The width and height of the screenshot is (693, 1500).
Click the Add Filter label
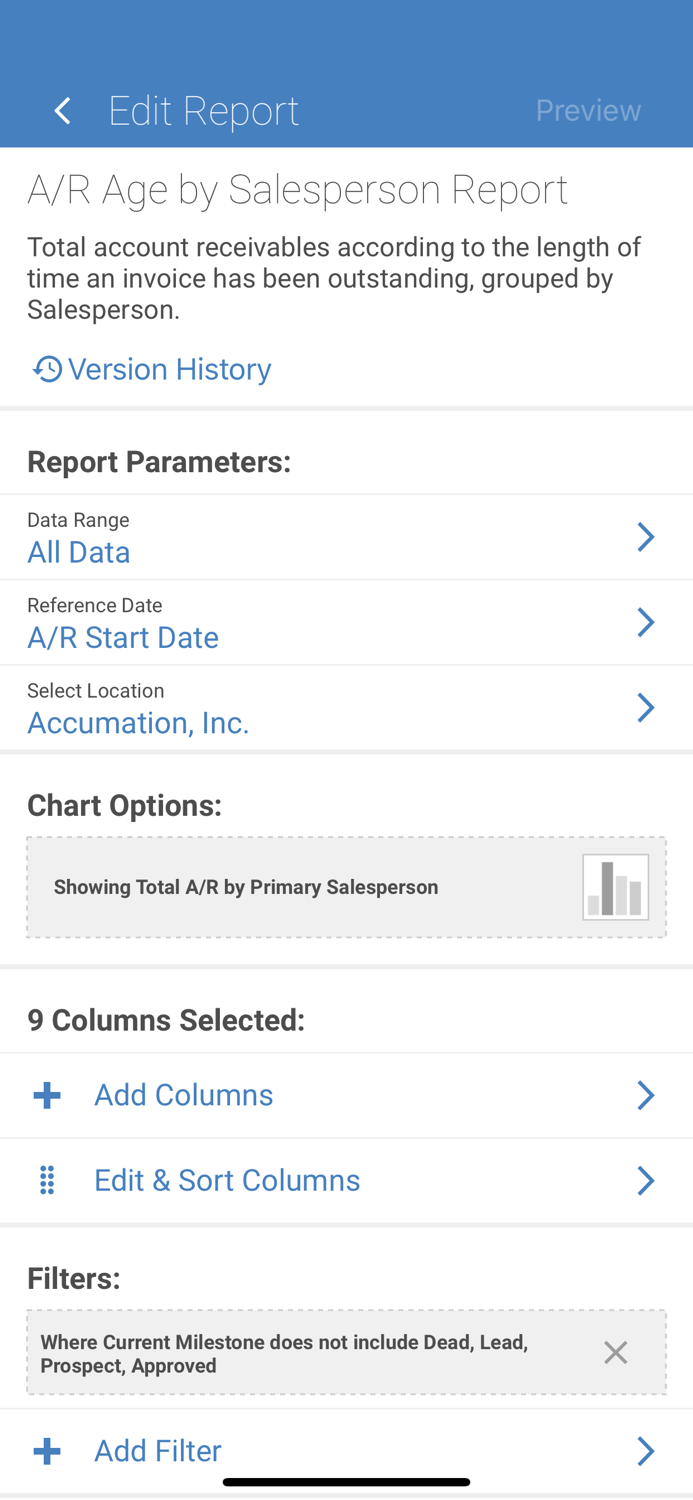tap(157, 1450)
